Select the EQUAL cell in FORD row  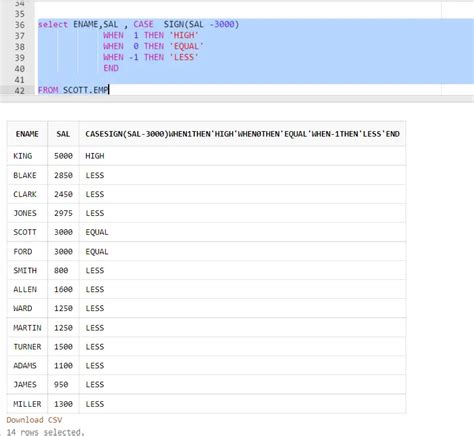pyautogui.click(x=242, y=251)
